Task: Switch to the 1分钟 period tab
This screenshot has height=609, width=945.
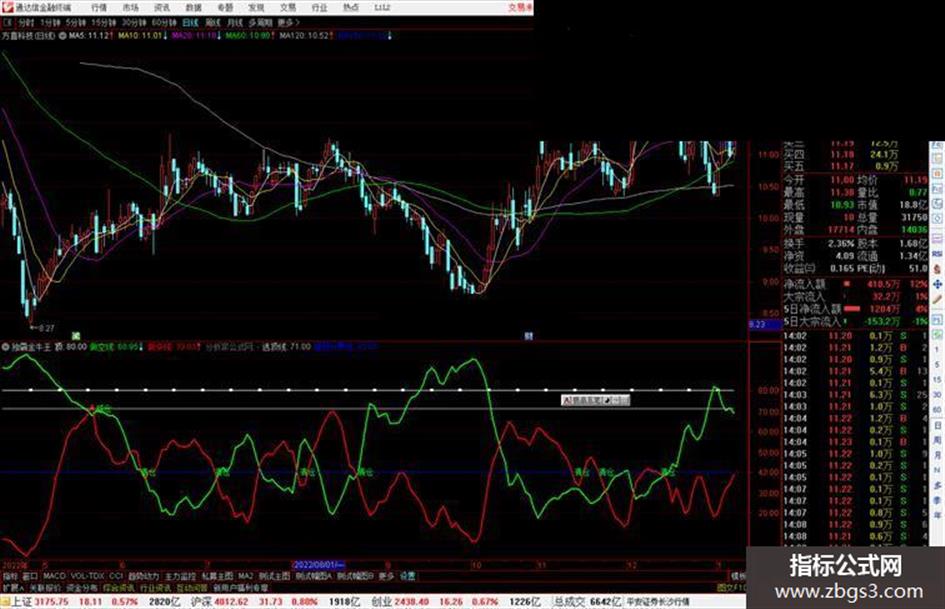Action: pos(50,23)
